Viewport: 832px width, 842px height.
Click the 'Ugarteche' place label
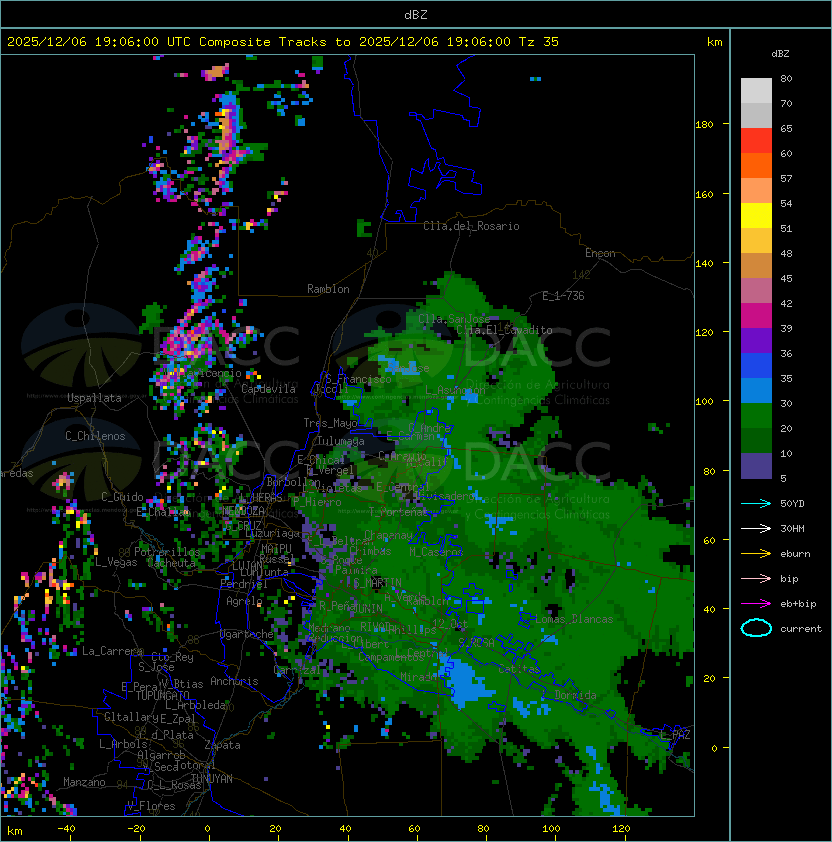(247, 634)
